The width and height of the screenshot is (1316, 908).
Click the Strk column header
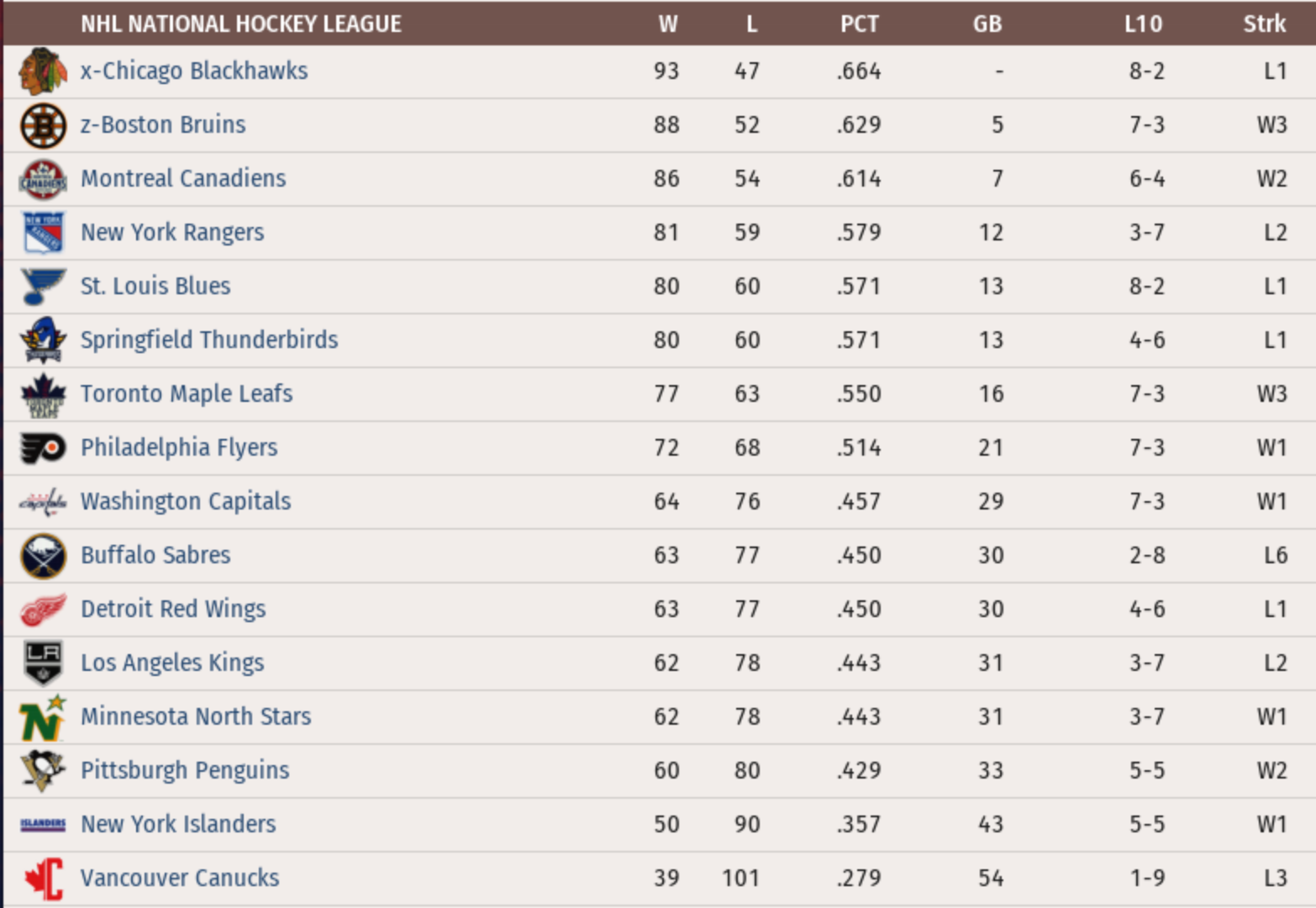[1264, 24]
